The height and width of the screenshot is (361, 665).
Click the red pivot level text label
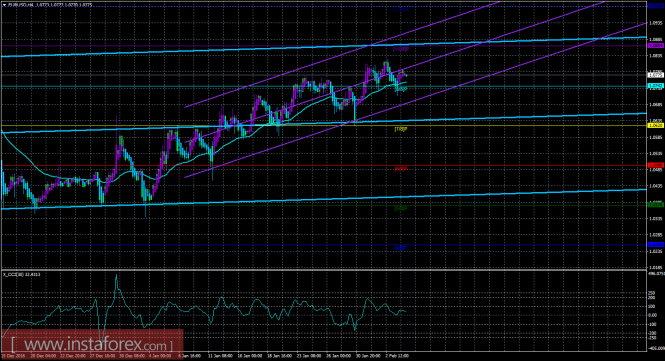click(400, 168)
